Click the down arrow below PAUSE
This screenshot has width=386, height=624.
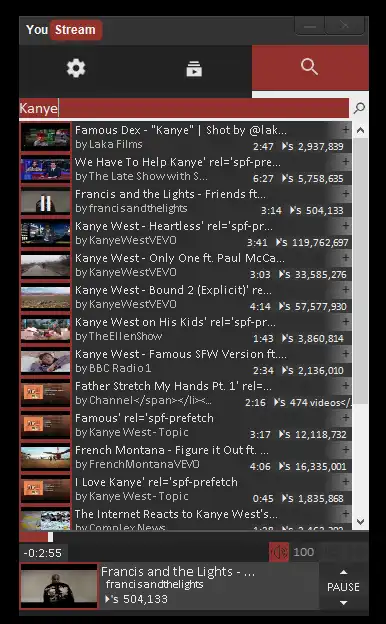(343, 603)
